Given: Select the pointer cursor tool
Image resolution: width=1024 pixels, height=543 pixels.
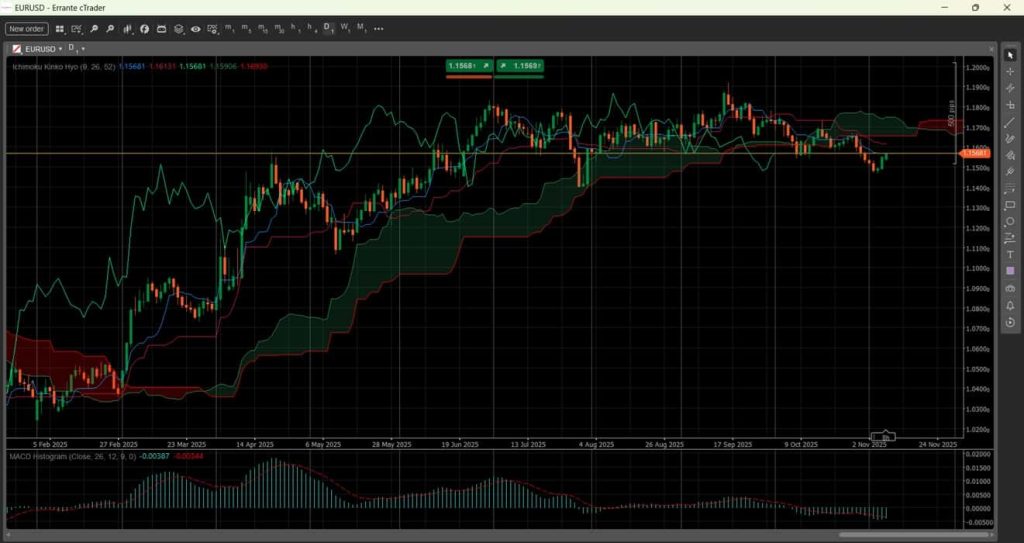Looking at the screenshot, I should 1010,54.
